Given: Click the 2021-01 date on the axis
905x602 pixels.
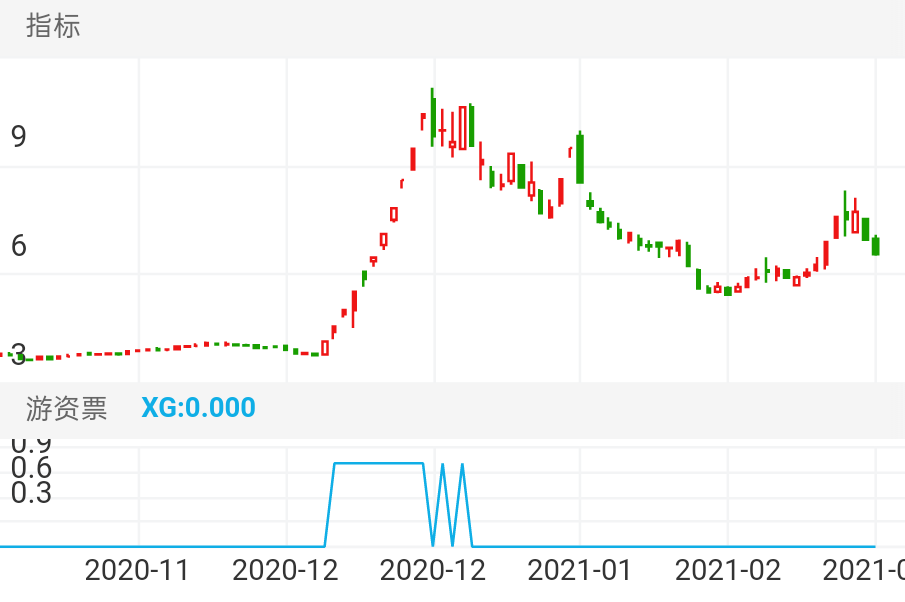Looking at the screenshot, I should pos(579,571).
